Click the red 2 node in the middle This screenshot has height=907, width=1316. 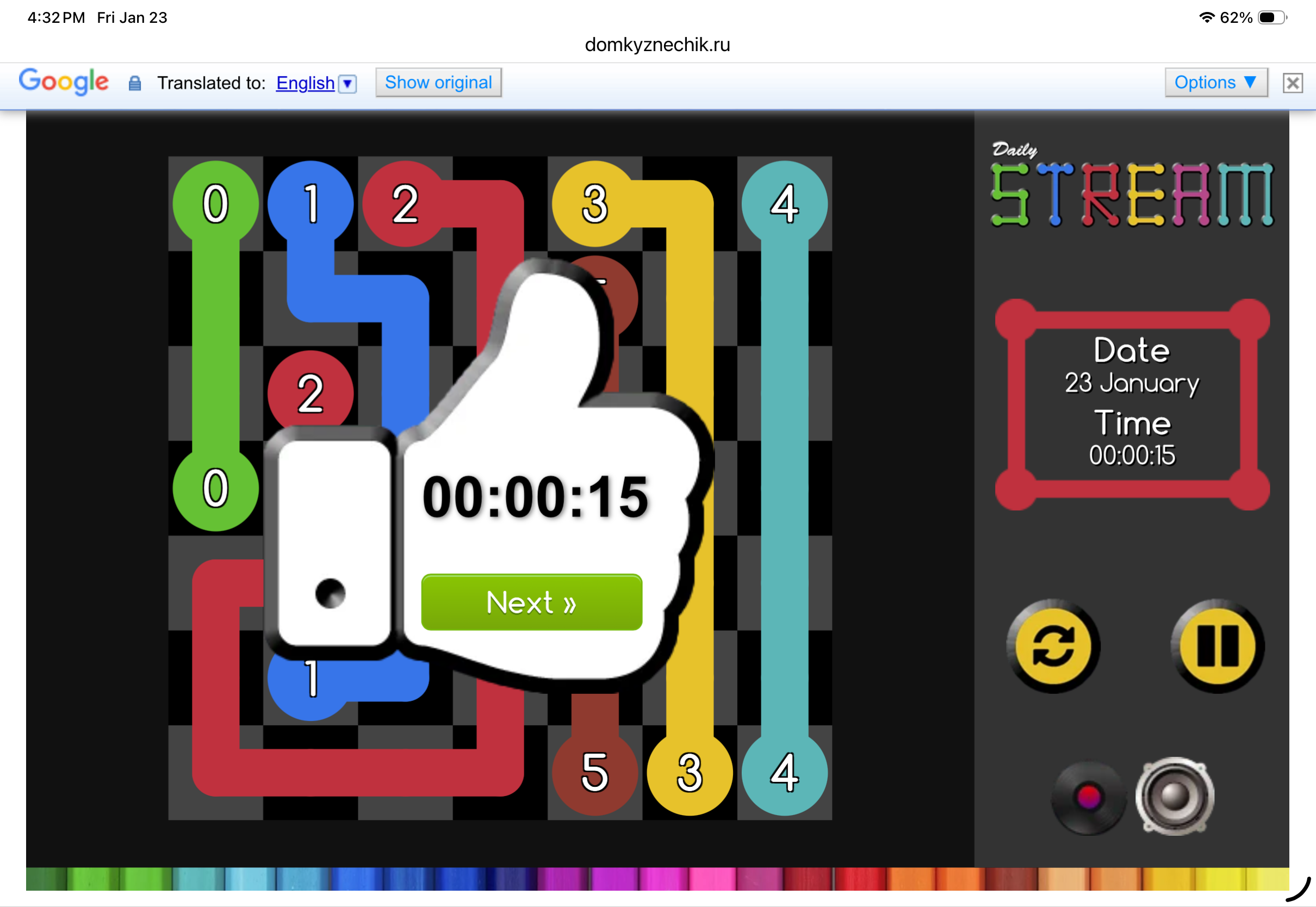coord(311,392)
